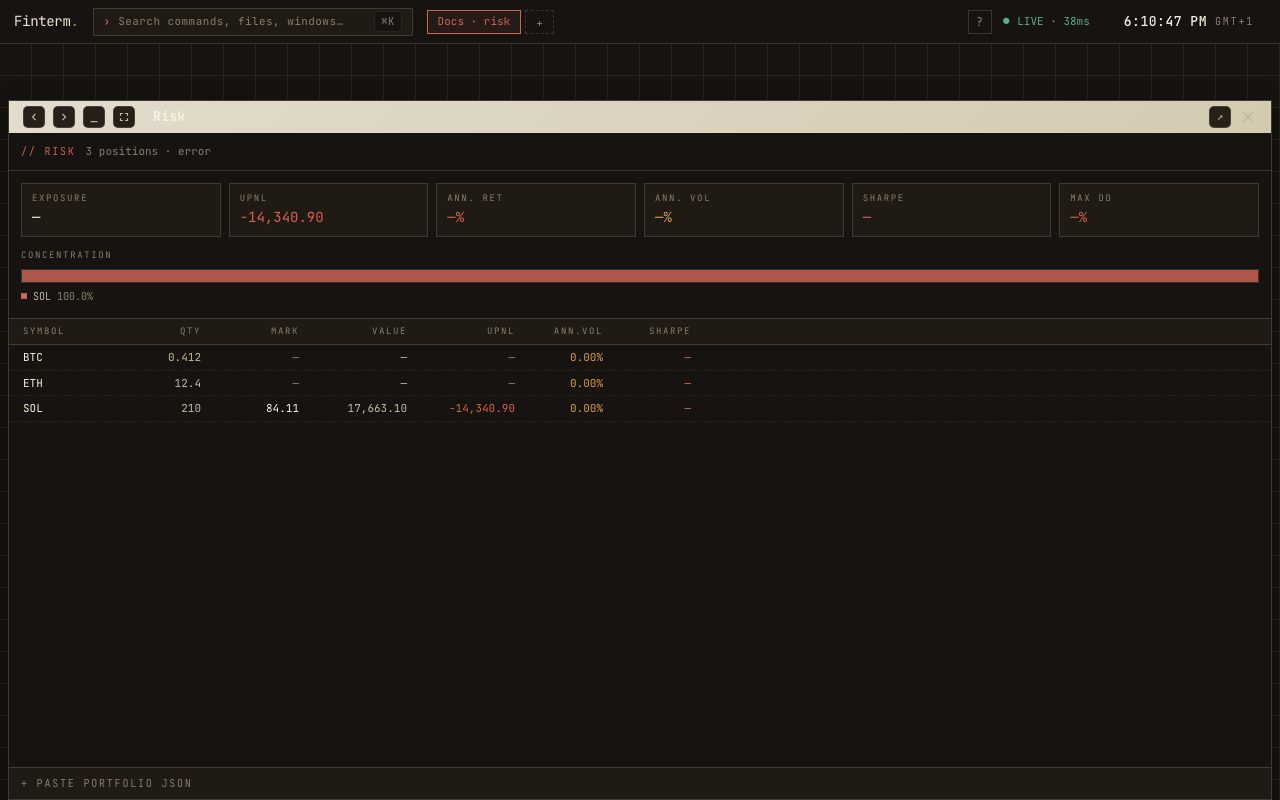Click the ⌘K shortcut badge
Viewport: 1280px width, 800px height.
pos(388,22)
